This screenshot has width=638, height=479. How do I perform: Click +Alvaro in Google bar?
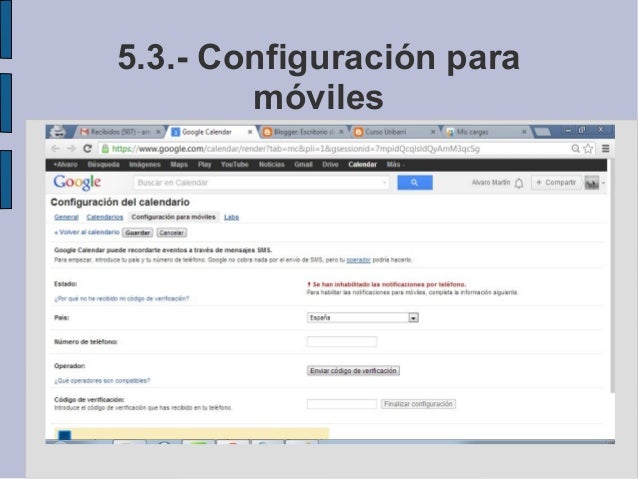point(65,164)
